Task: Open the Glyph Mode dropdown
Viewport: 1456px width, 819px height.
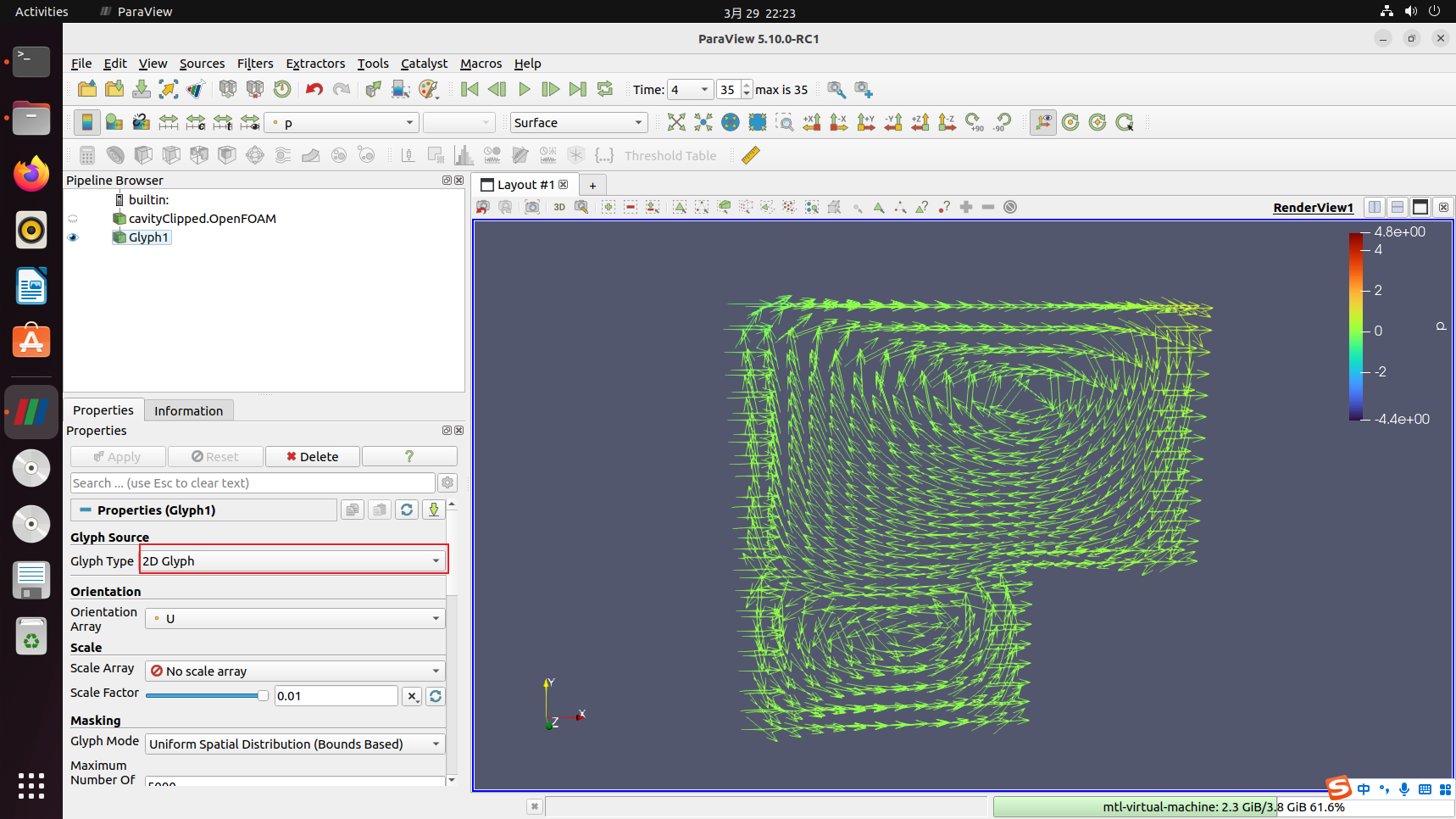Action: pyautogui.click(x=295, y=744)
